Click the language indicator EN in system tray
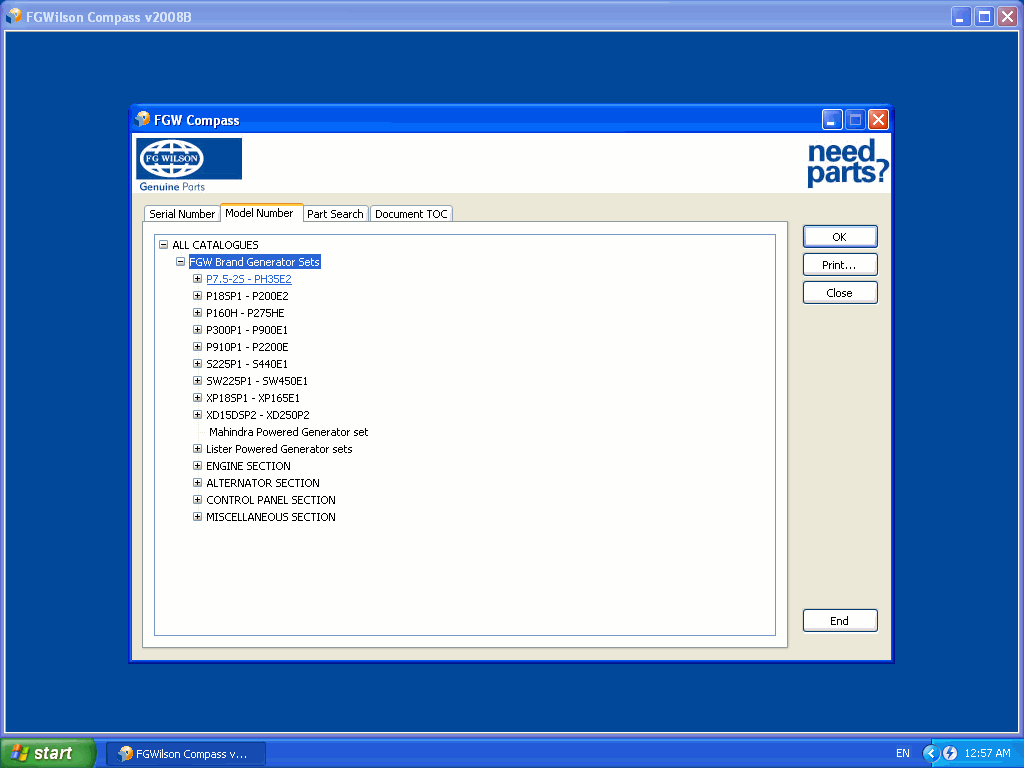The height and width of the screenshot is (768, 1024). click(x=903, y=753)
